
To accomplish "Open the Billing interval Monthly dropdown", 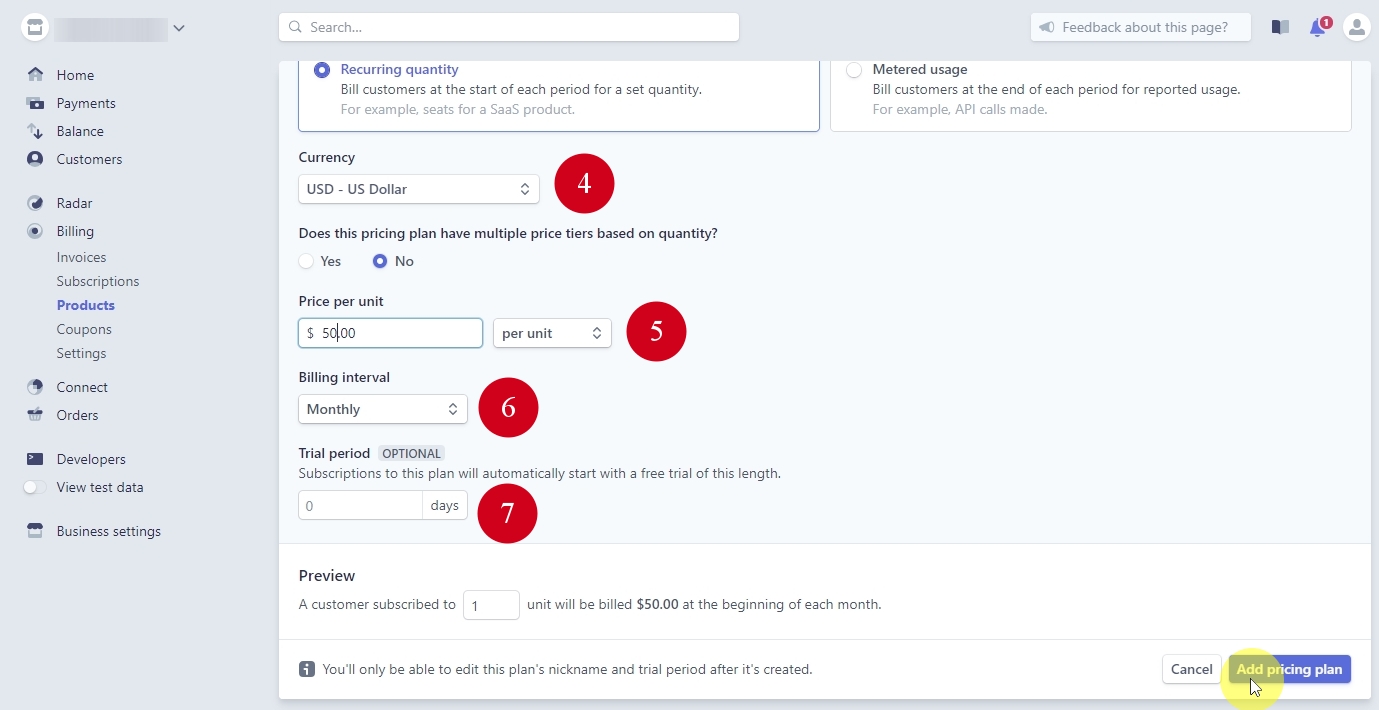I will pyautogui.click(x=382, y=409).
